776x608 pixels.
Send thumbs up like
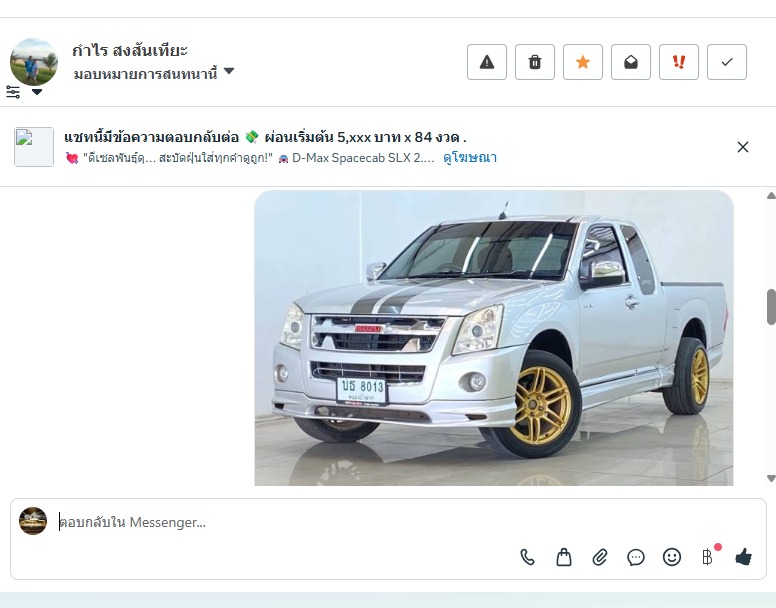pos(743,557)
